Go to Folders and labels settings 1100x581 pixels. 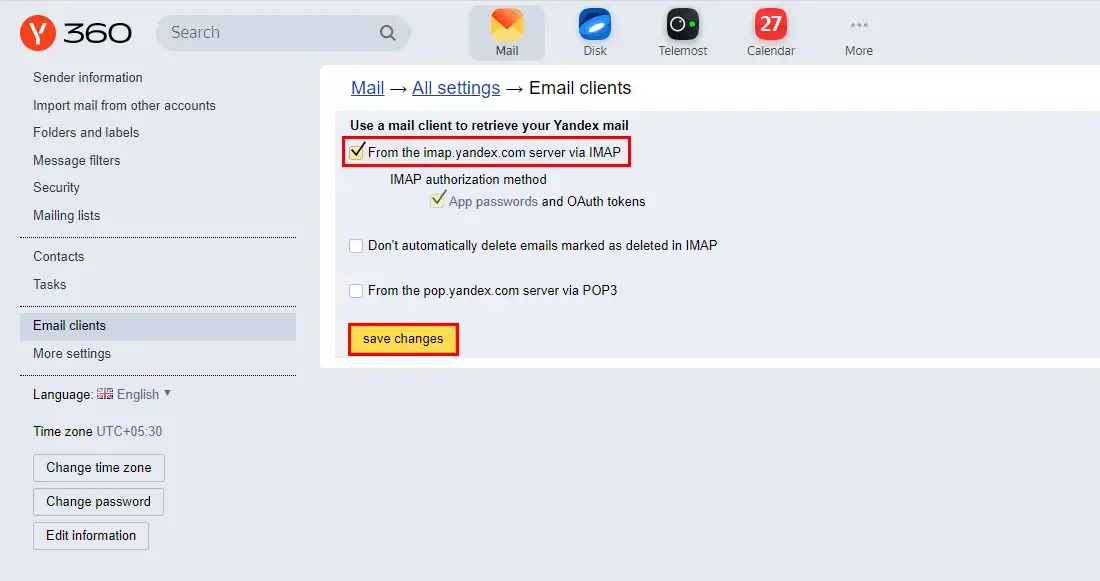(86, 133)
